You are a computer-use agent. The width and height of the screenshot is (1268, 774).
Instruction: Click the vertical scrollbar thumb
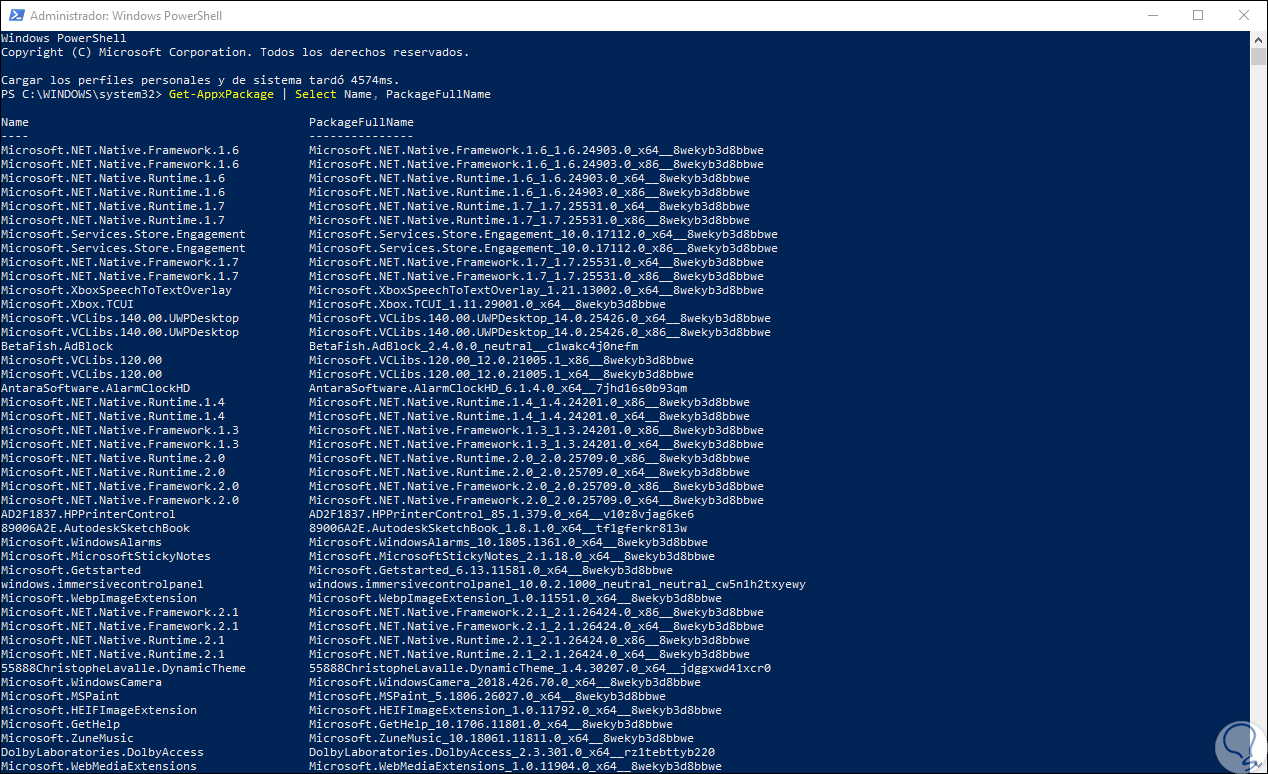click(1259, 56)
